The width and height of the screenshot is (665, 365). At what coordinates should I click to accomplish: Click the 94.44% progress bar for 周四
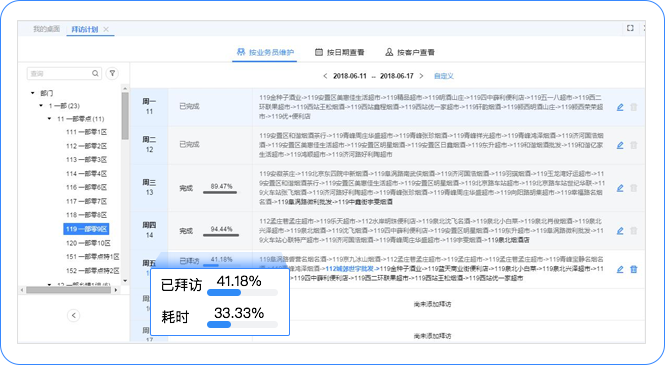221,235
